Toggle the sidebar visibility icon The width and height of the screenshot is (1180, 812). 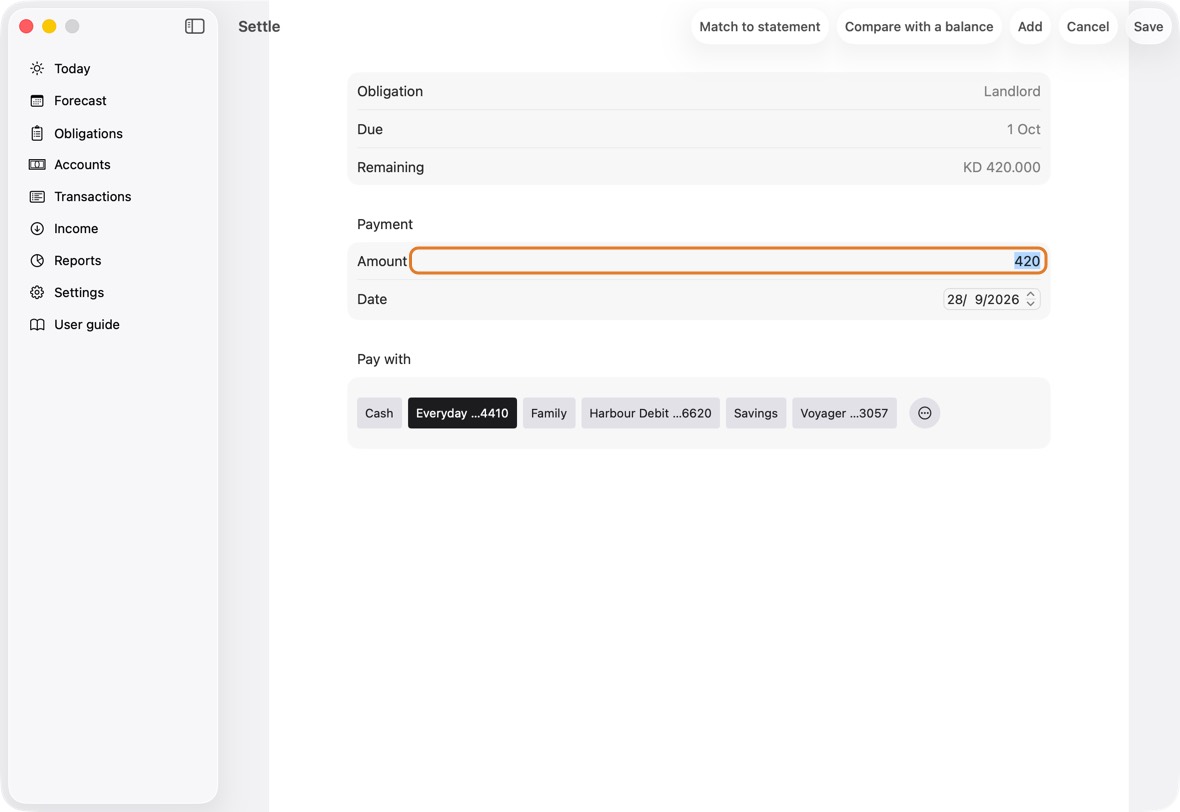tap(194, 26)
